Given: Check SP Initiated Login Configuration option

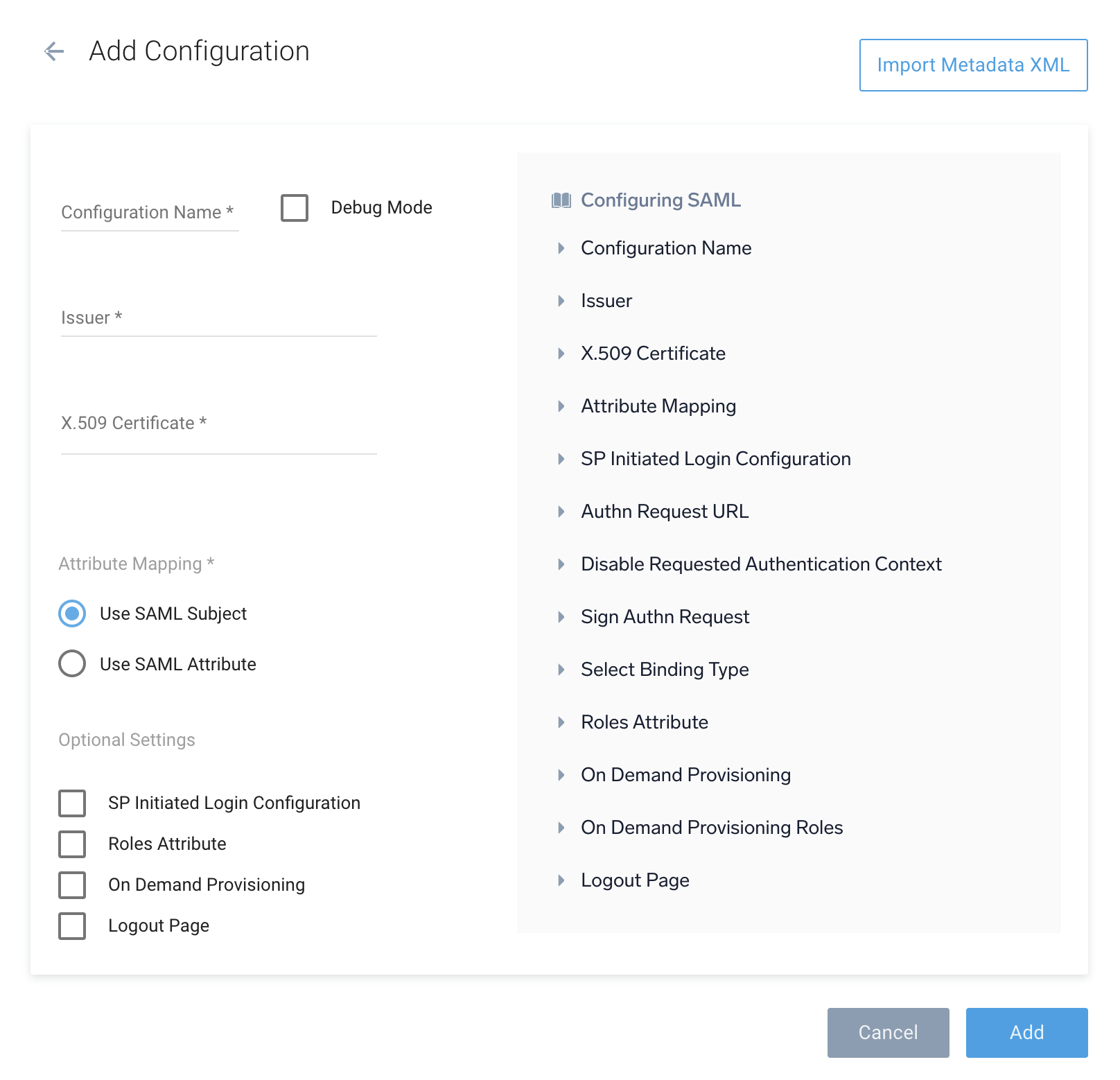Looking at the screenshot, I should point(71,803).
